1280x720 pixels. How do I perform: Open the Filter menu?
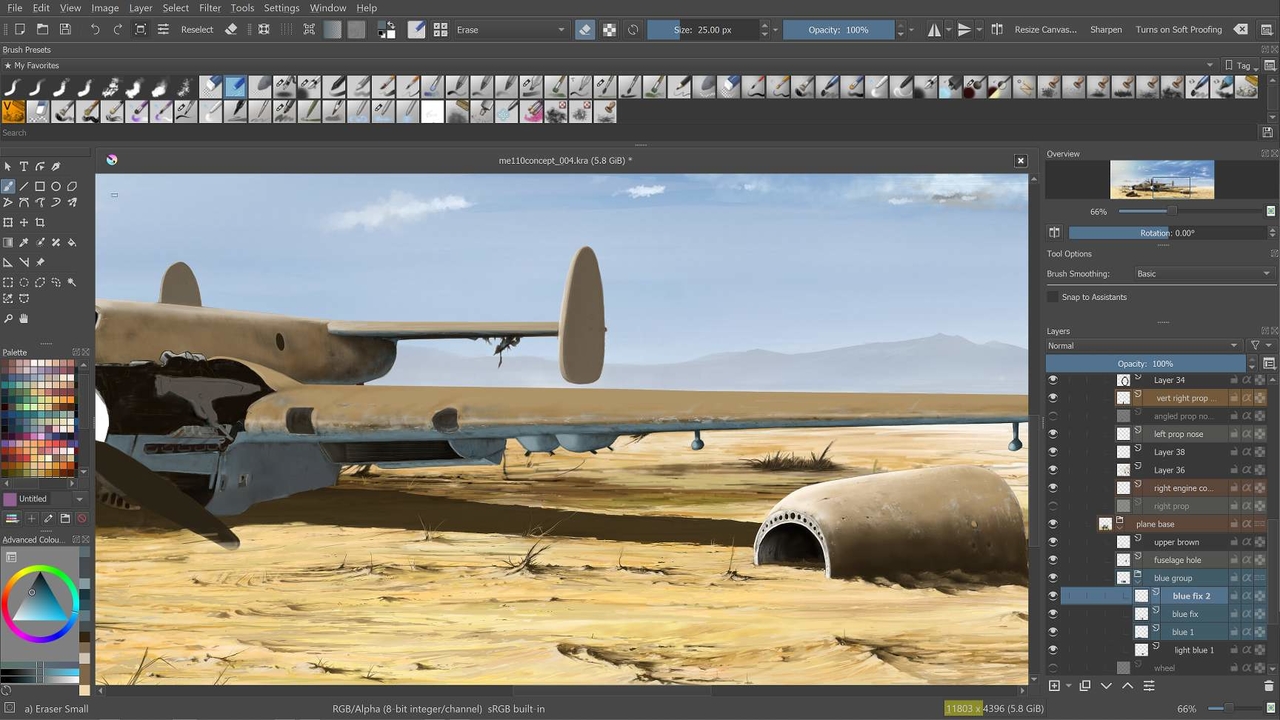point(210,8)
